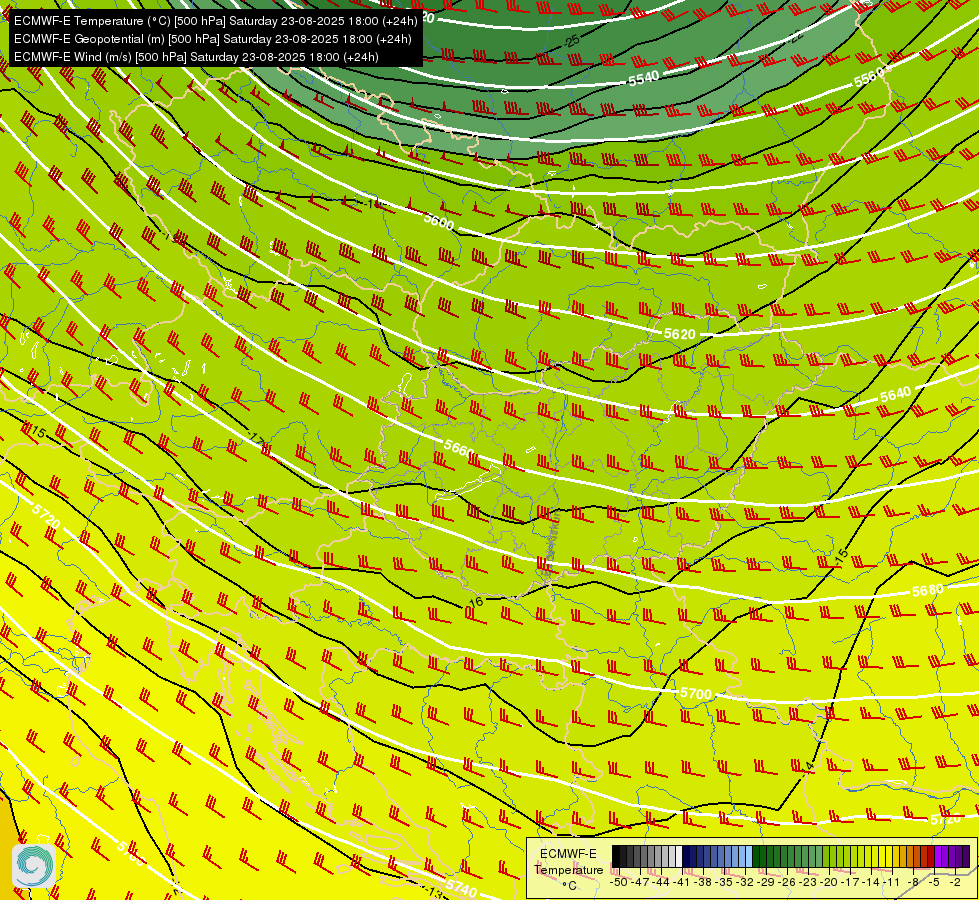979x900 pixels.
Task: Click the -41 tick label in legend
Action: coord(682,882)
